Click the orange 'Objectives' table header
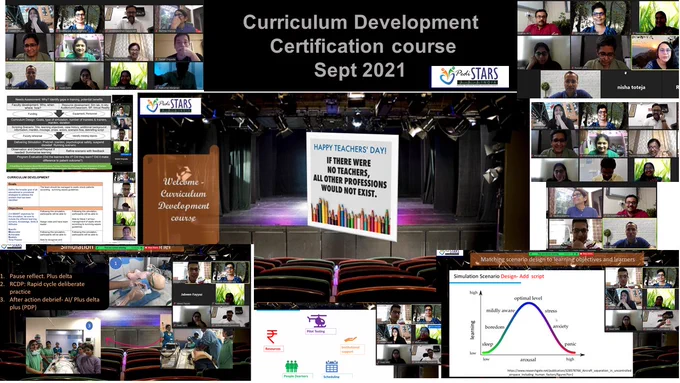The height and width of the screenshot is (383, 680). [x=55, y=208]
